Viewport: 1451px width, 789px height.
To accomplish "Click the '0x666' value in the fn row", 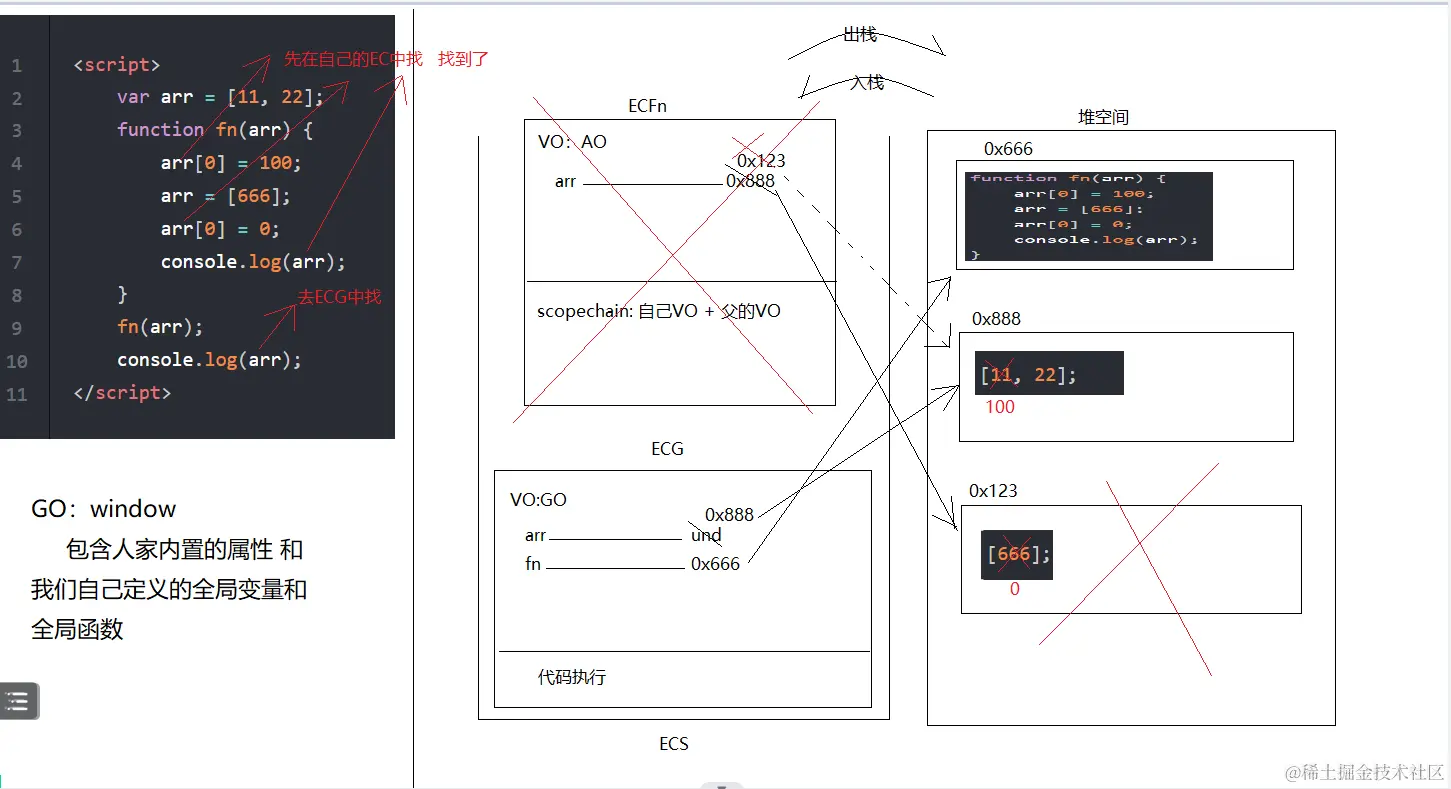I will click(715, 564).
